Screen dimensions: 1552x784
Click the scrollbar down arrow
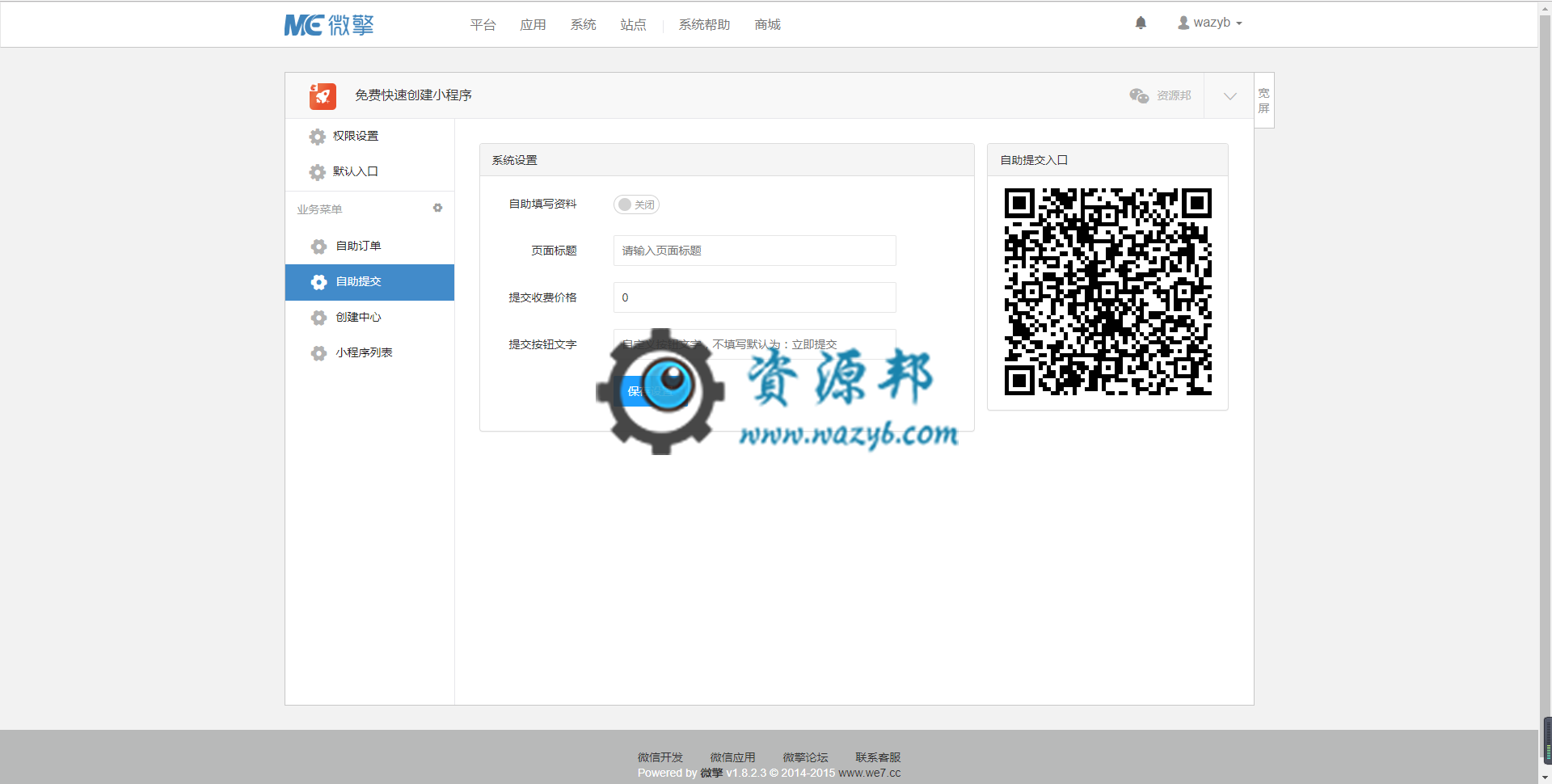coord(1546,778)
